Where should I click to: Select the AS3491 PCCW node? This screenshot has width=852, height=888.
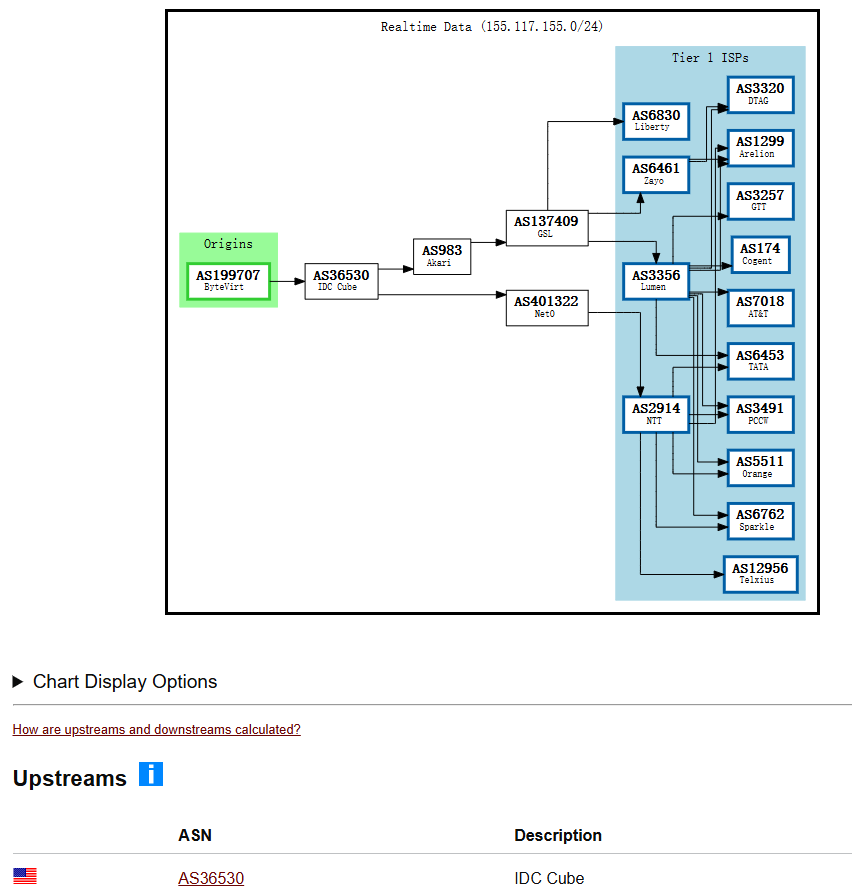(760, 415)
